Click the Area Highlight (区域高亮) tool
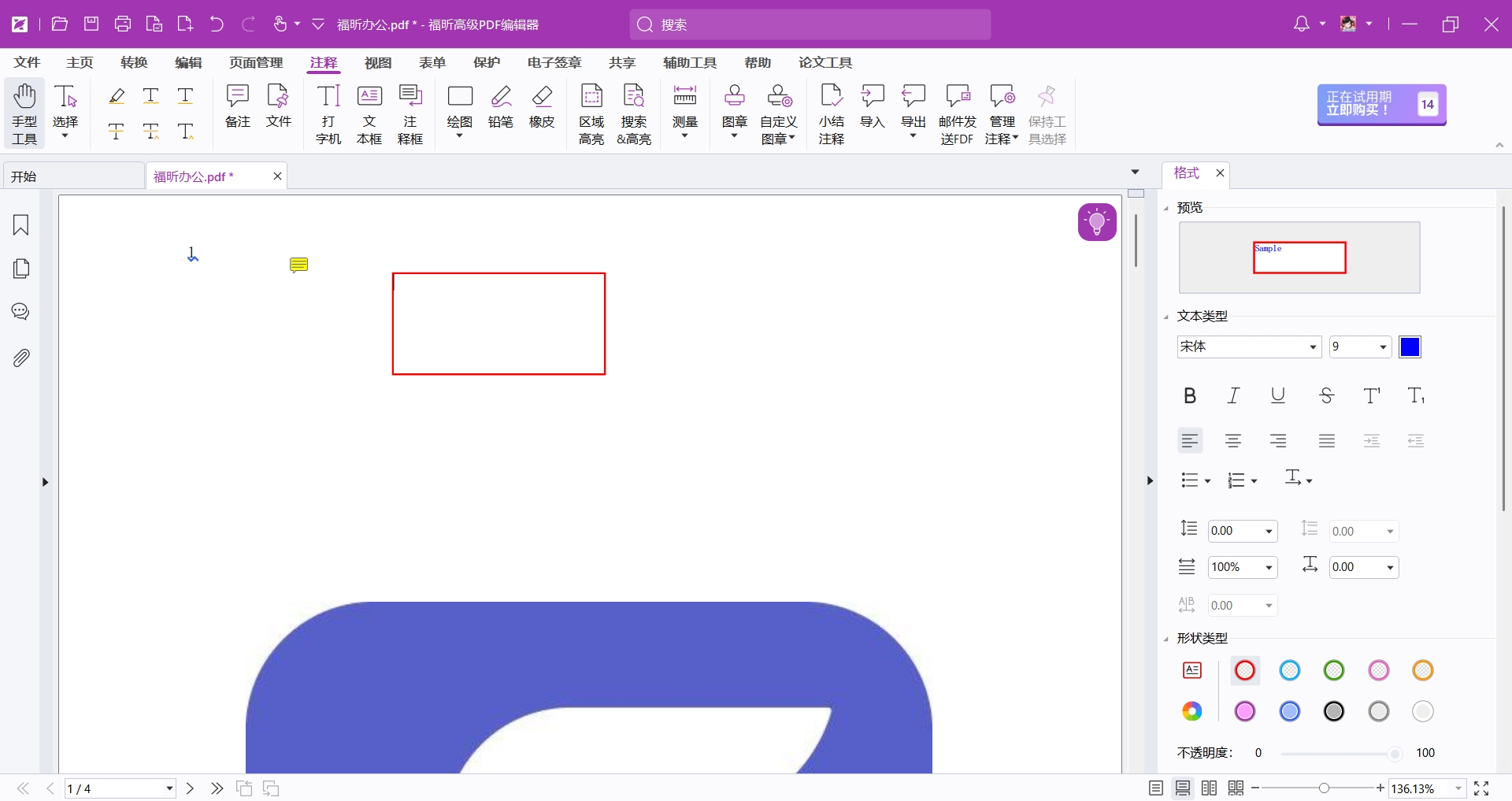 [x=591, y=114]
